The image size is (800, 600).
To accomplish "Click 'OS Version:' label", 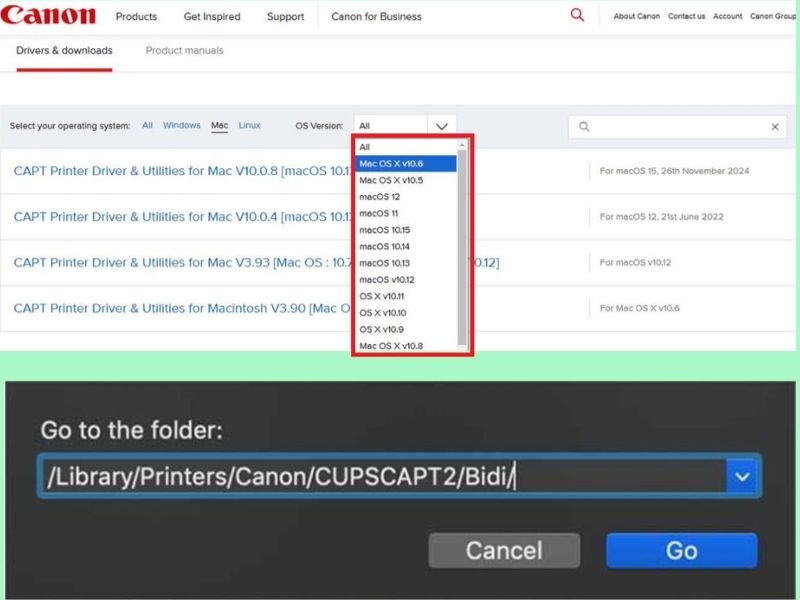I will click(319, 126).
